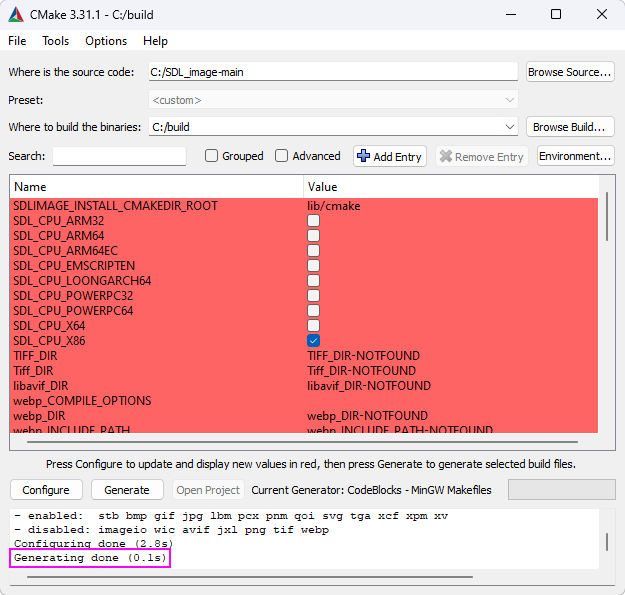Screen dimensions: 625x595
Task: Click the TIFF_DIR-NOTFOUND value
Action: coord(363,355)
